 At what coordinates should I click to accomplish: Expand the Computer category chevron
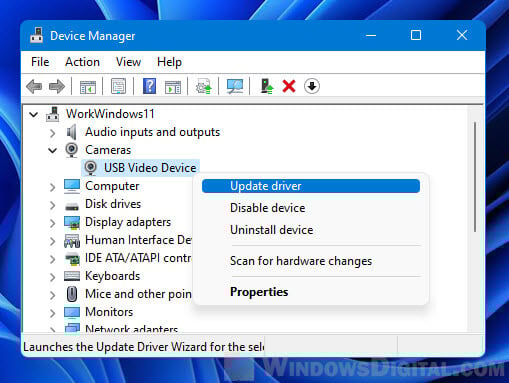click(x=52, y=187)
